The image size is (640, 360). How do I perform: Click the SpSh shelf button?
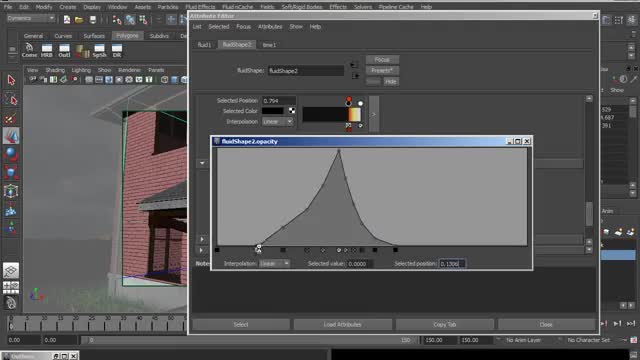coord(99,51)
